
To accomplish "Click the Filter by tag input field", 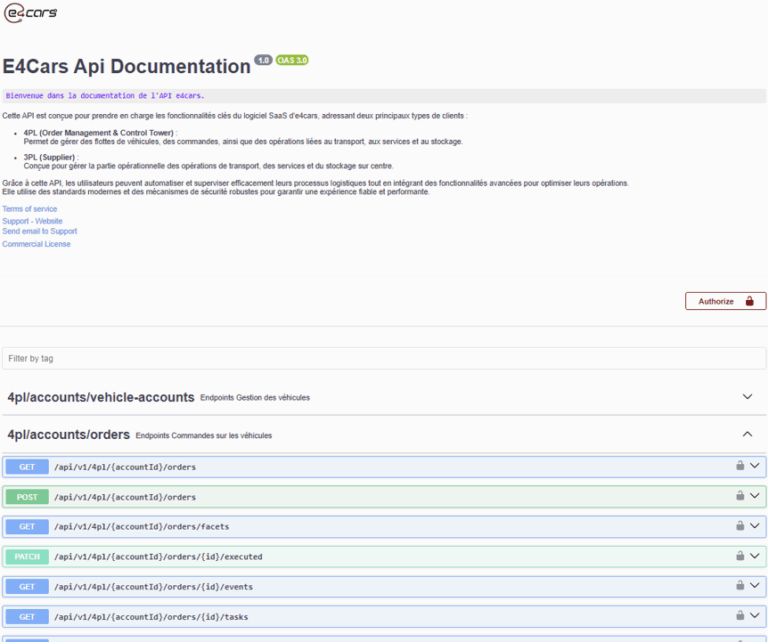I will tap(383, 358).
